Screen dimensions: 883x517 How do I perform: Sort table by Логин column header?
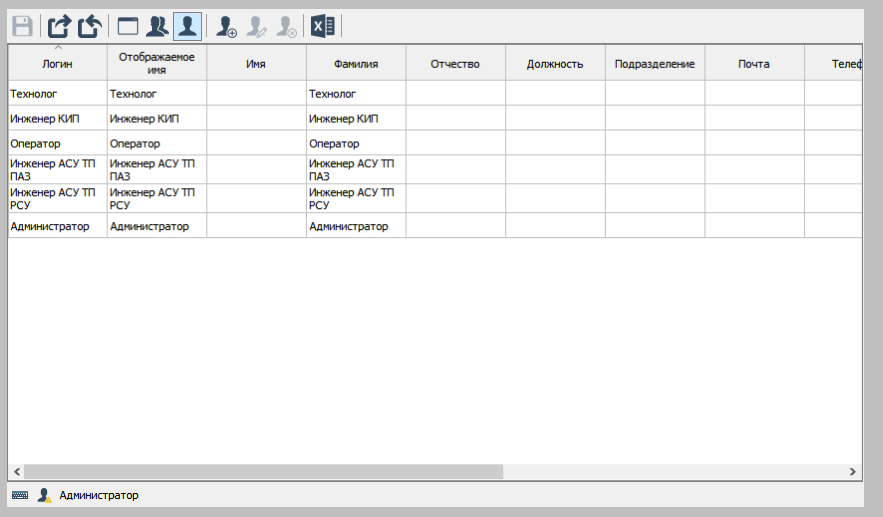[x=57, y=64]
